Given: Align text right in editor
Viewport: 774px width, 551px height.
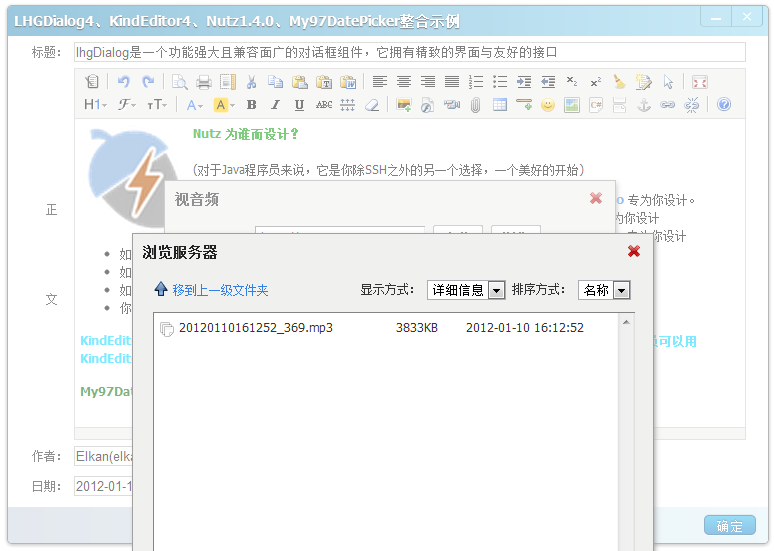Looking at the screenshot, I should point(427,81).
